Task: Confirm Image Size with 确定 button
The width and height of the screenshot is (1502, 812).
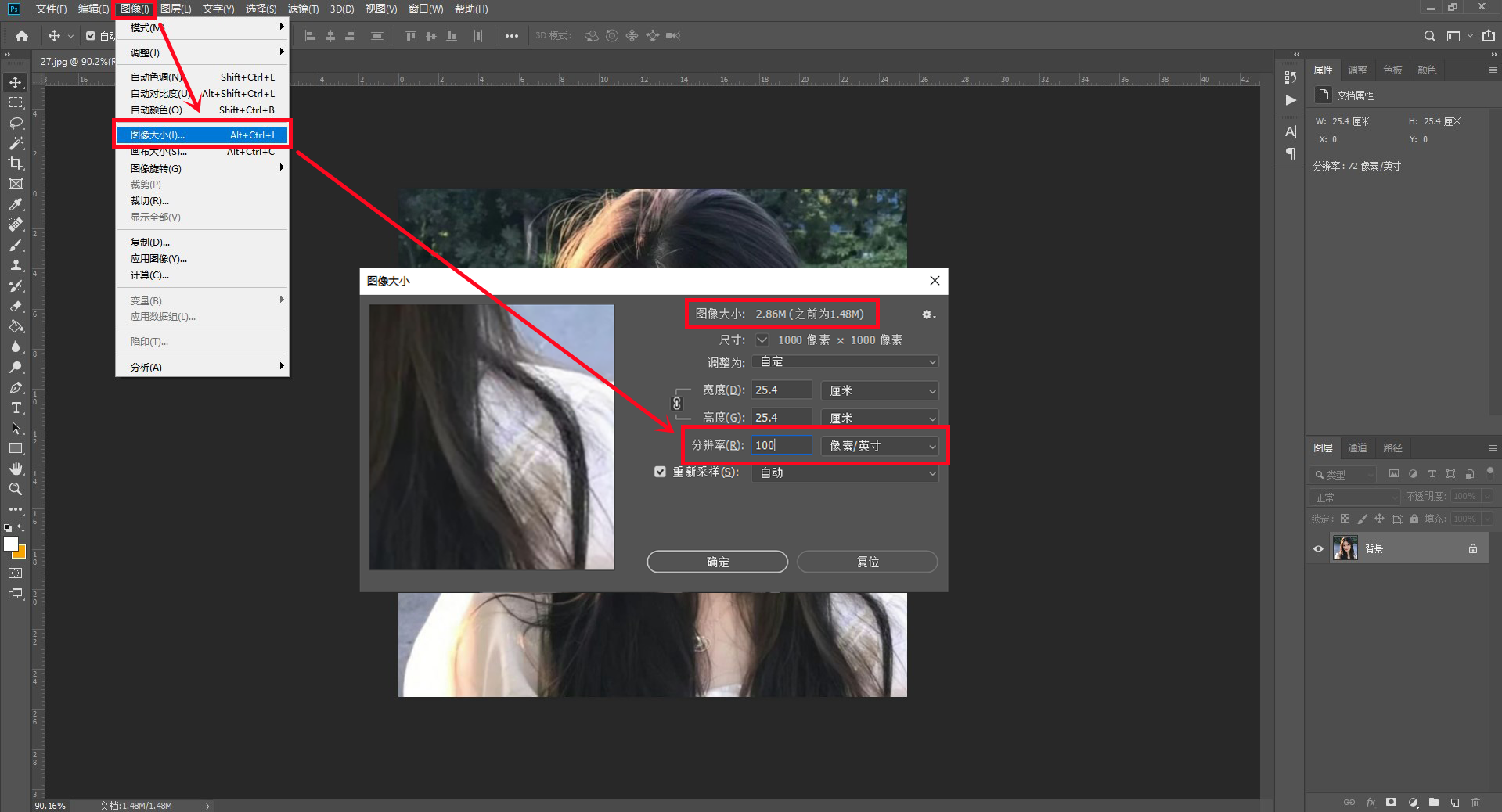Action: pyautogui.click(x=717, y=562)
